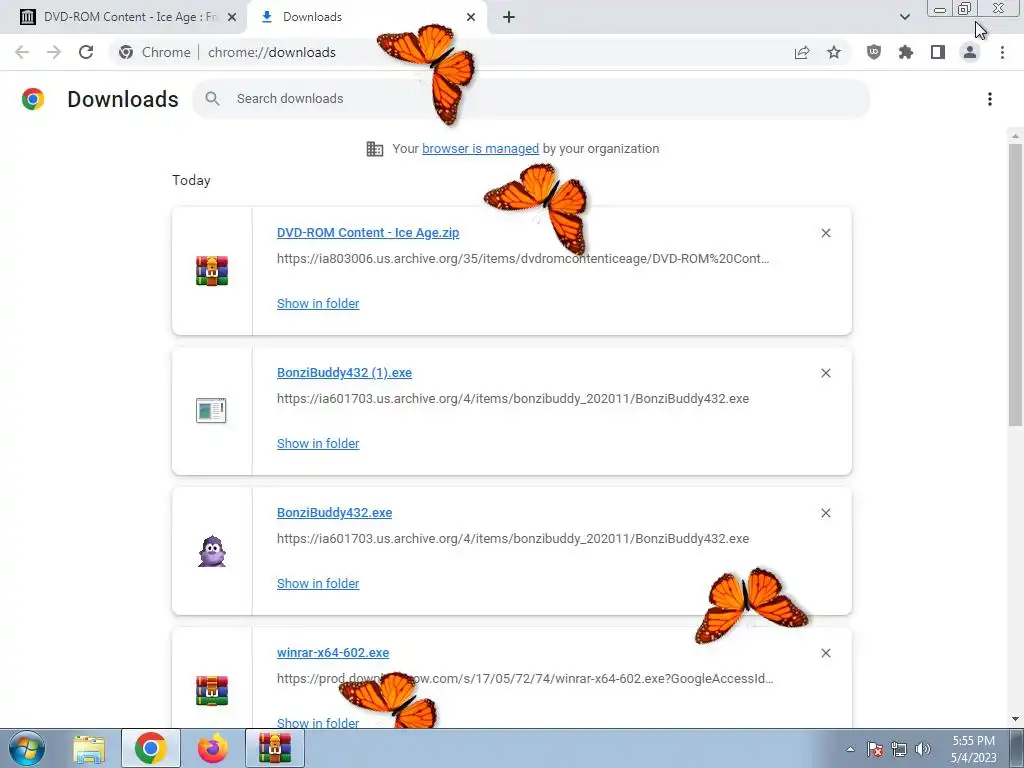
Task: Open the Action Center flag tray icon
Action: point(875,749)
